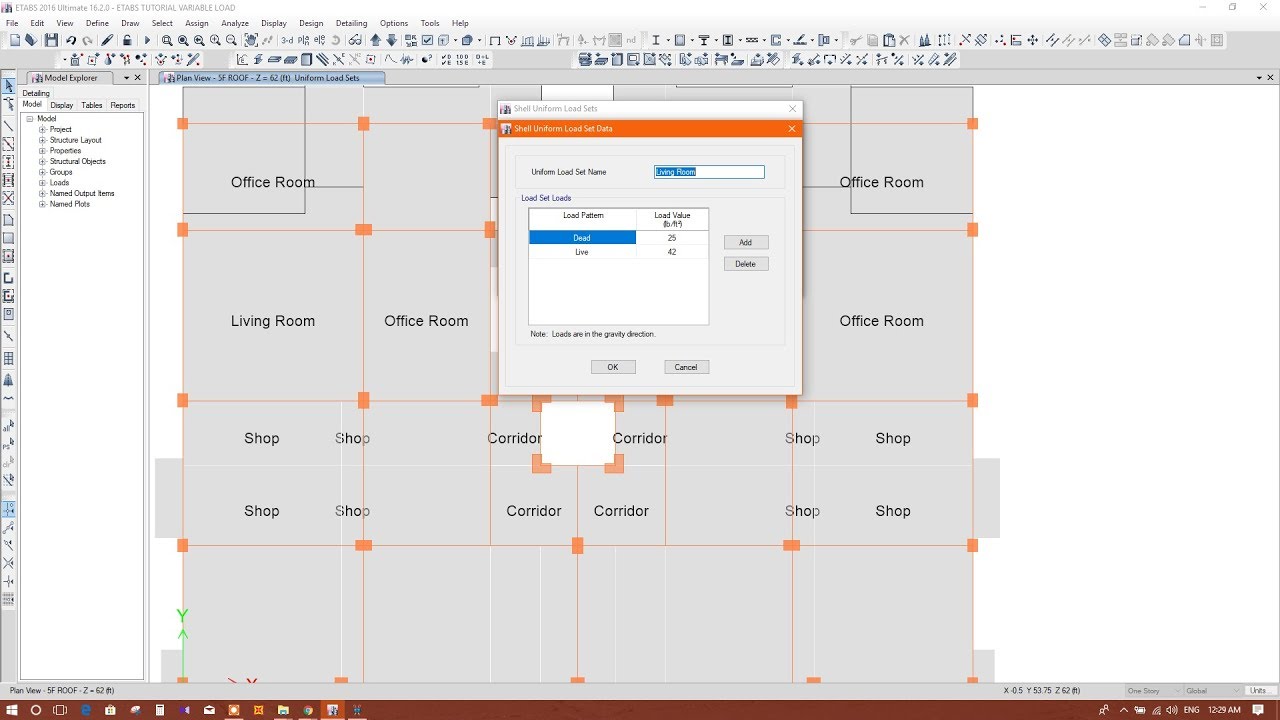Switch to the Tables tab in Model Explorer
The image size is (1280, 720).
point(91,104)
